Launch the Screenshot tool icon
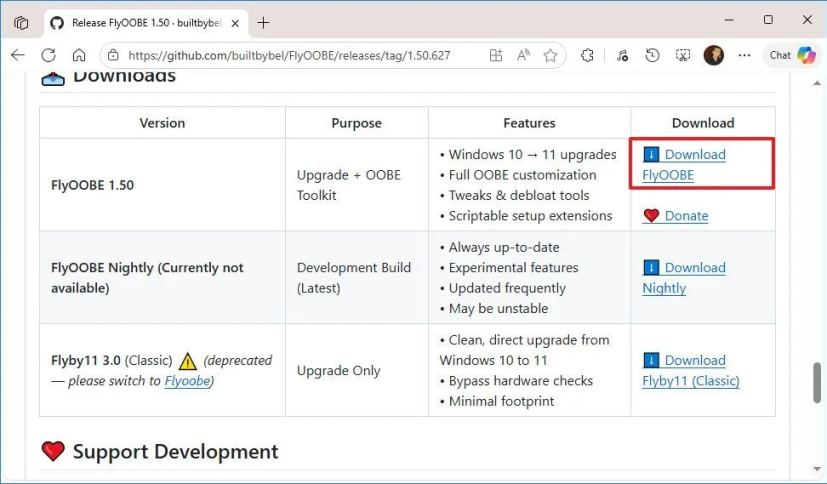Viewport: 827px width, 484px height. tap(684, 56)
